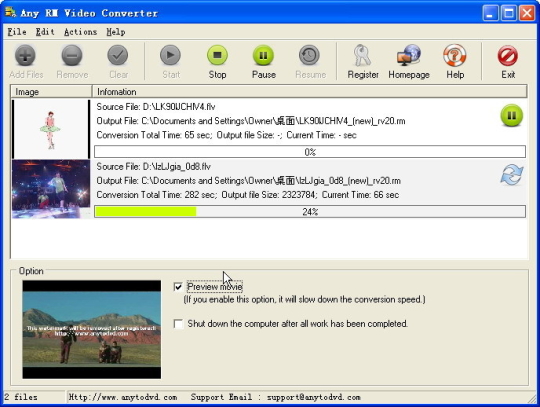
Task: Click the red Exit icon
Action: (508, 55)
